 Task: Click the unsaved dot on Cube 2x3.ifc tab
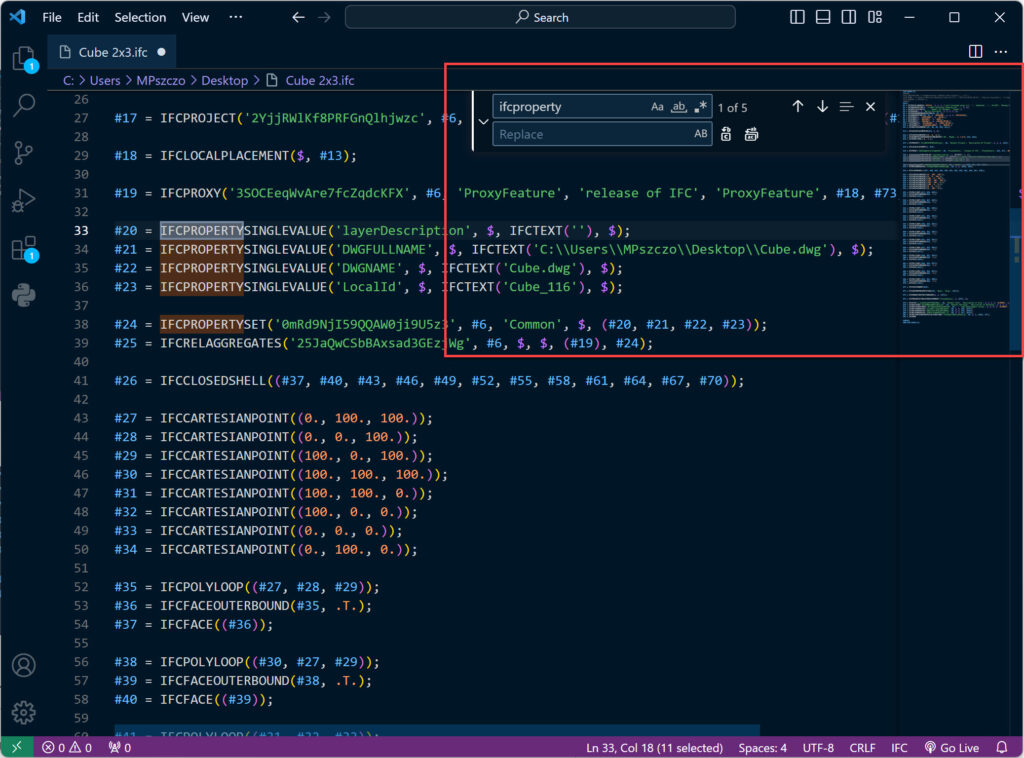coord(161,52)
